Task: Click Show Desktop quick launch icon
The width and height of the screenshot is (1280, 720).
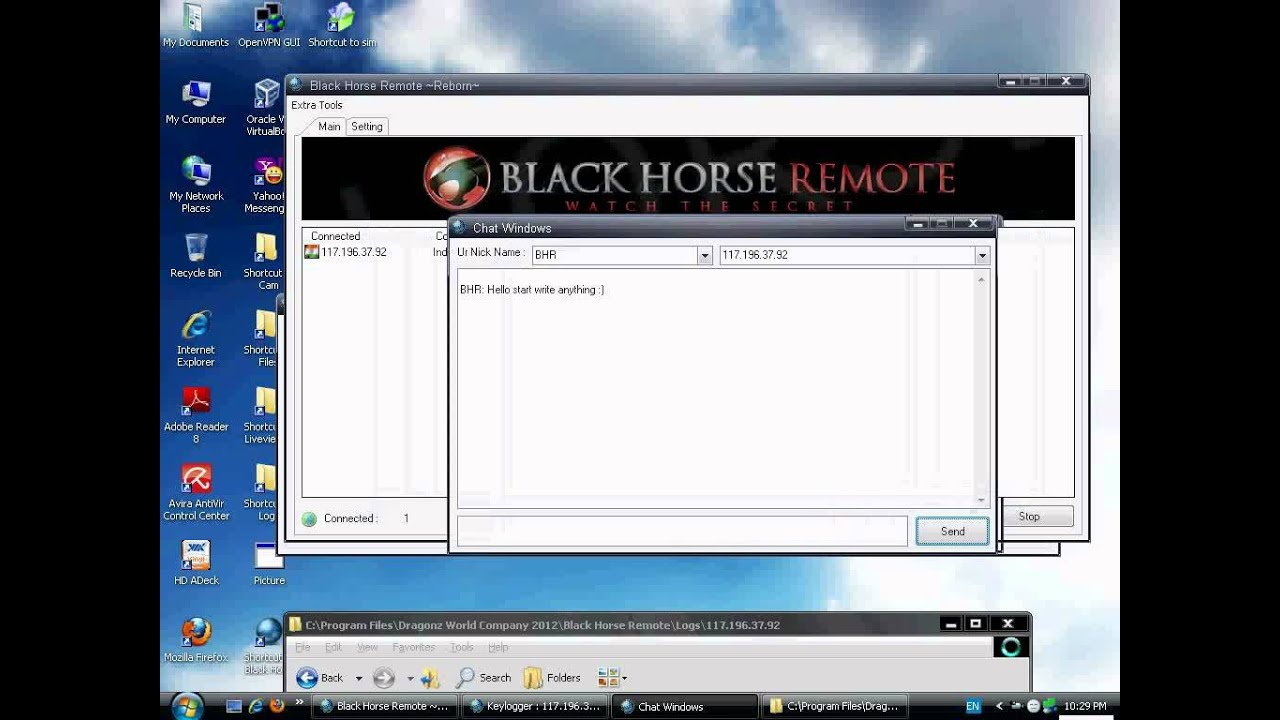Action: 234,706
